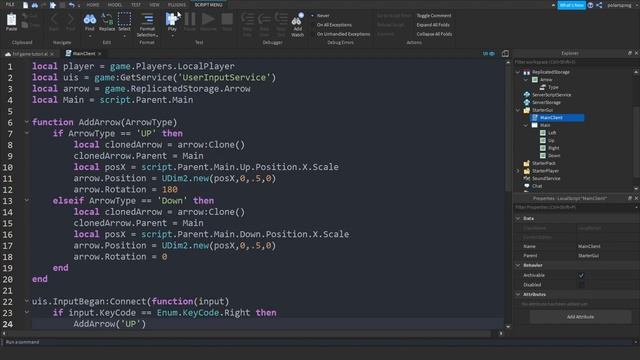
Task: Open the Find binoculars tool
Action: point(90,19)
